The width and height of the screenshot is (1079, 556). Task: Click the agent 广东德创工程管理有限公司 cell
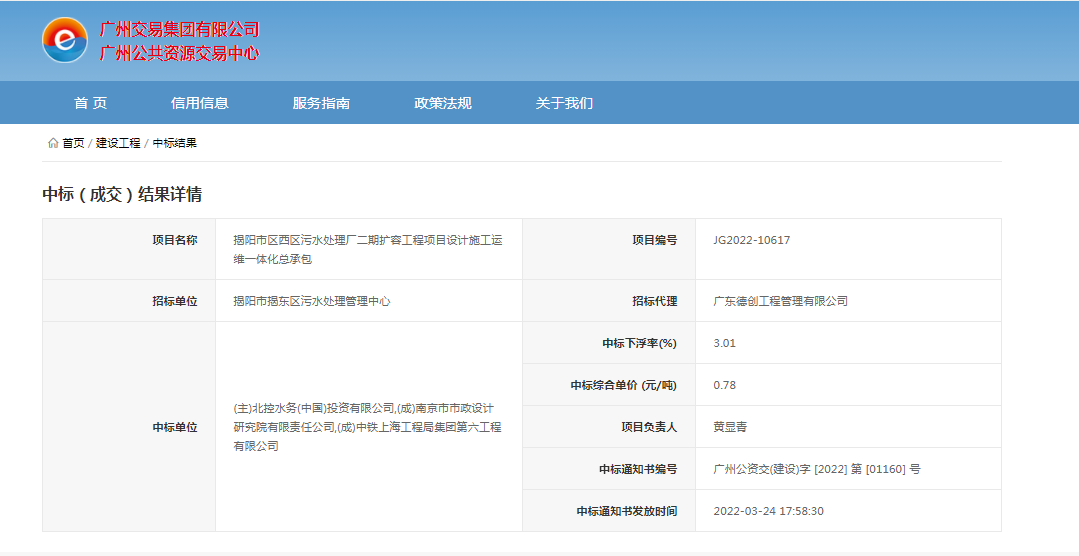pos(780,301)
